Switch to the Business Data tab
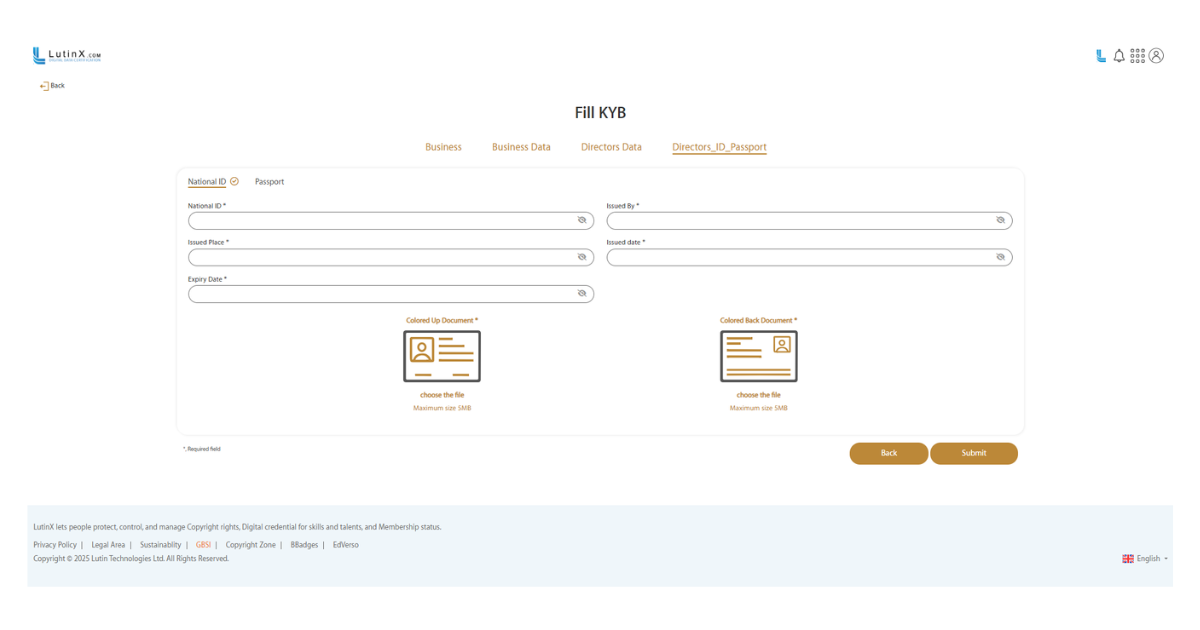Image resolution: width=1200 pixels, height=630 pixels. click(521, 147)
